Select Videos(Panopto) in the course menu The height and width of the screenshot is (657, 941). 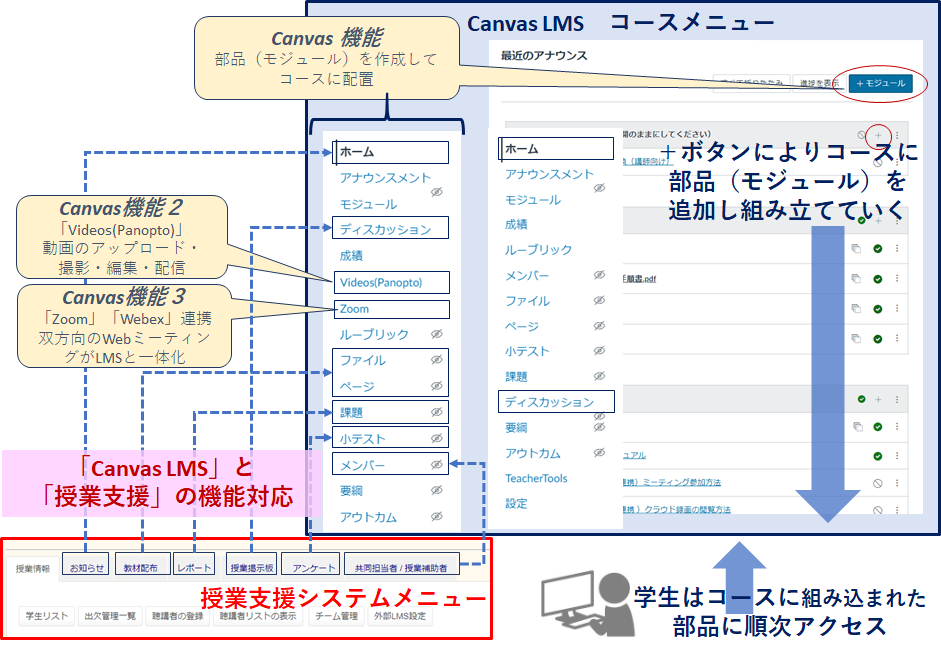pos(391,282)
